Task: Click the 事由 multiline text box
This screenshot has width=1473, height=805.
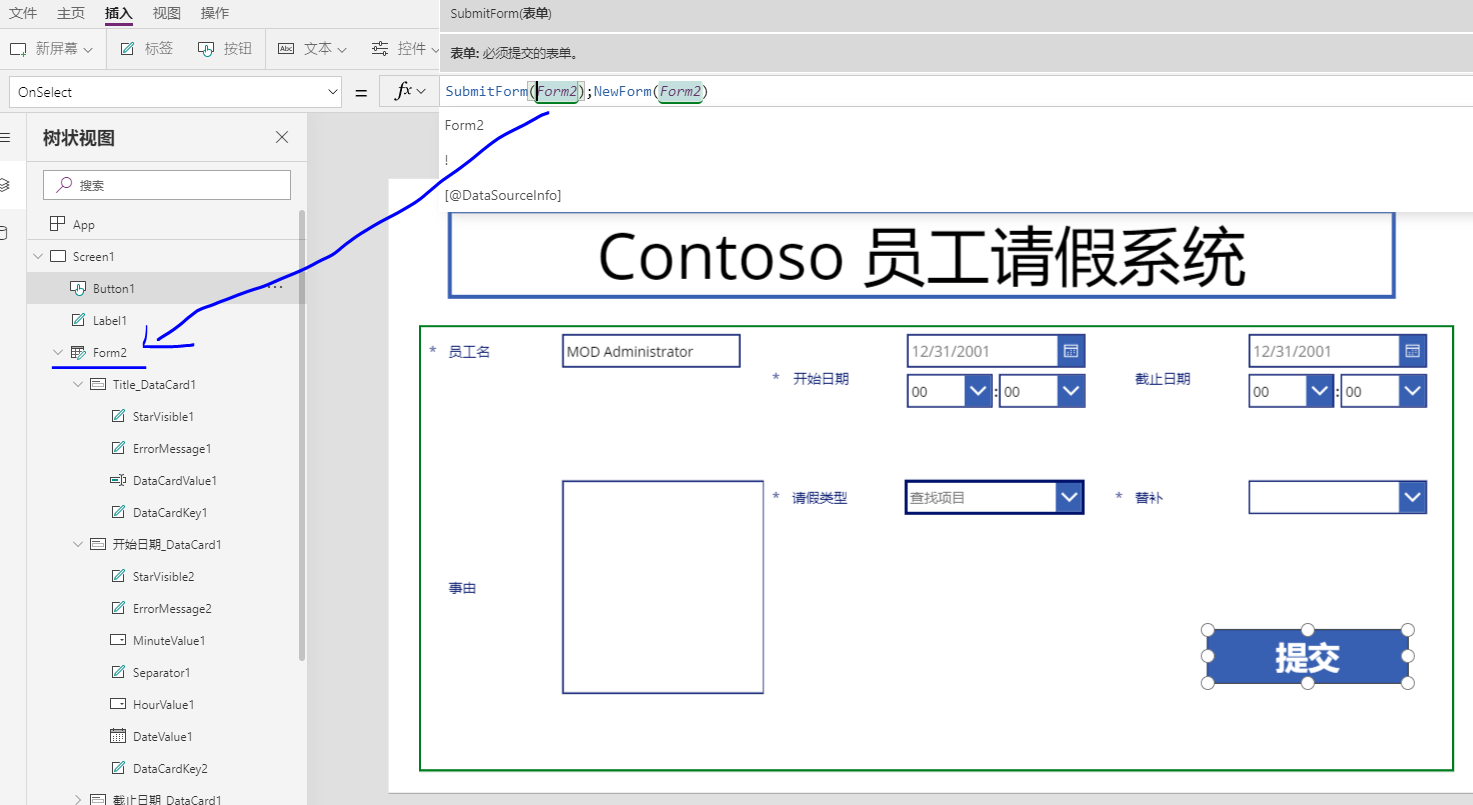Action: (x=663, y=587)
